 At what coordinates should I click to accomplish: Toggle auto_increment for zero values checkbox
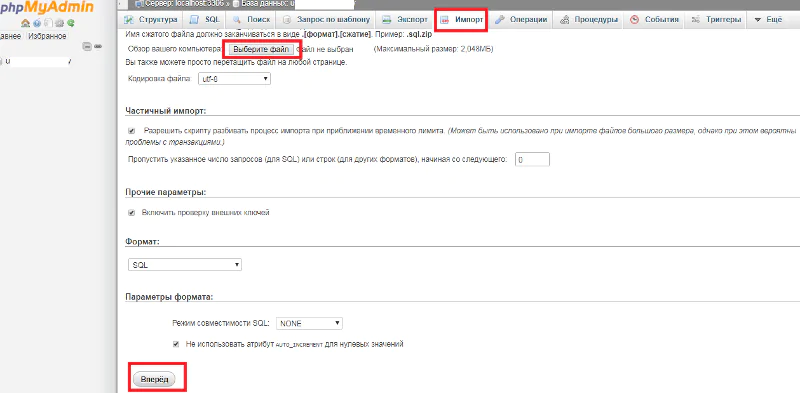[176, 344]
